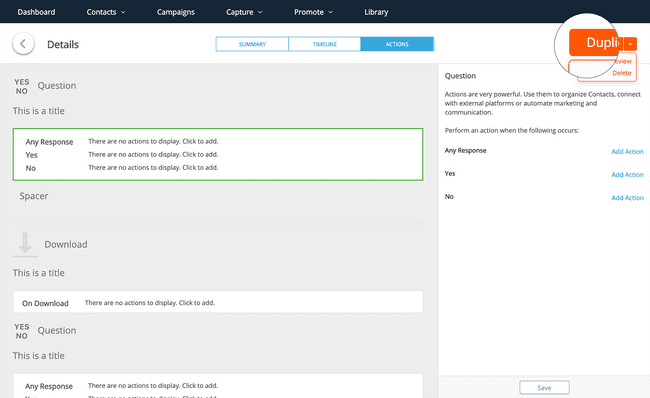Click the Download section heading

(x=65, y=244)
